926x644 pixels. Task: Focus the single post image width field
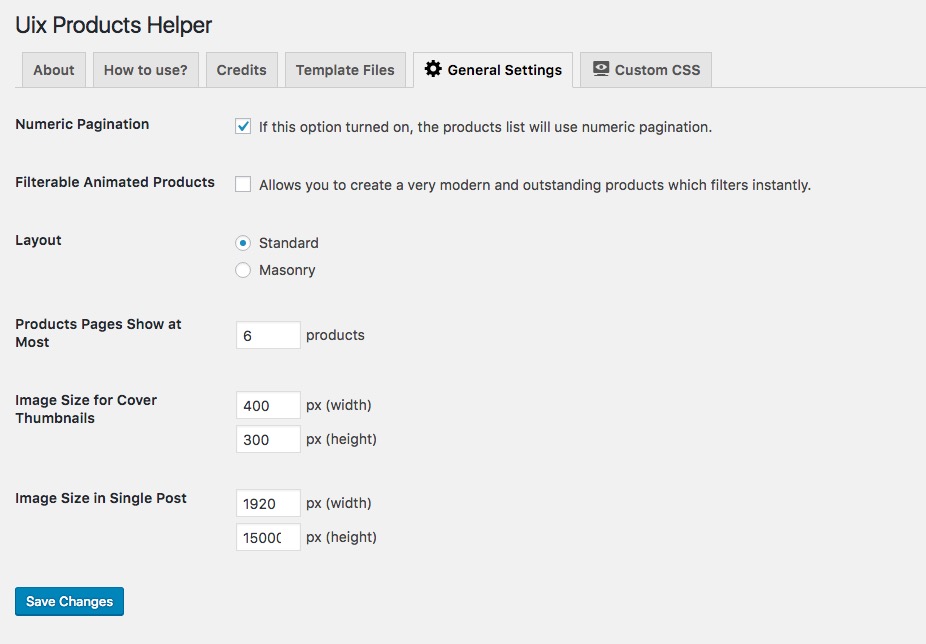[x=268, y=503]
